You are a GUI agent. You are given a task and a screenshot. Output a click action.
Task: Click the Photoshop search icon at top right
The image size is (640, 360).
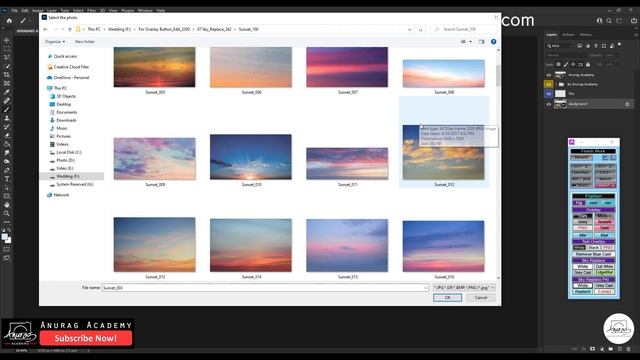pyautogui.click(x=609, y=20)
